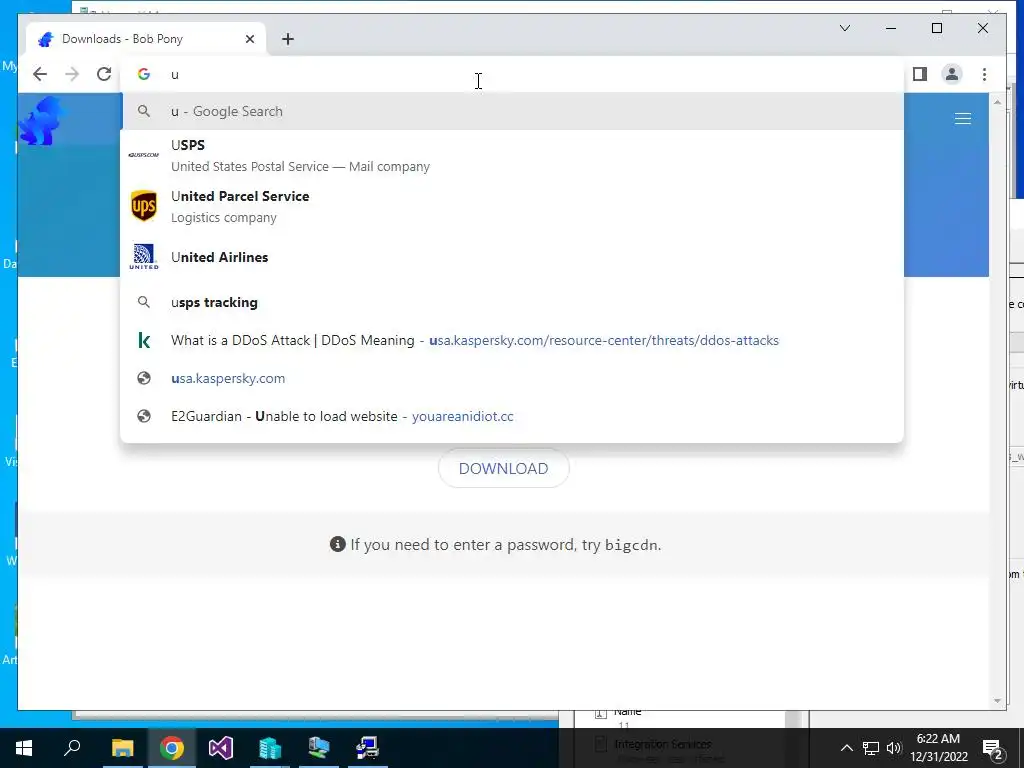Open Visual Studio from the taskbar

(x=221, y=748)
